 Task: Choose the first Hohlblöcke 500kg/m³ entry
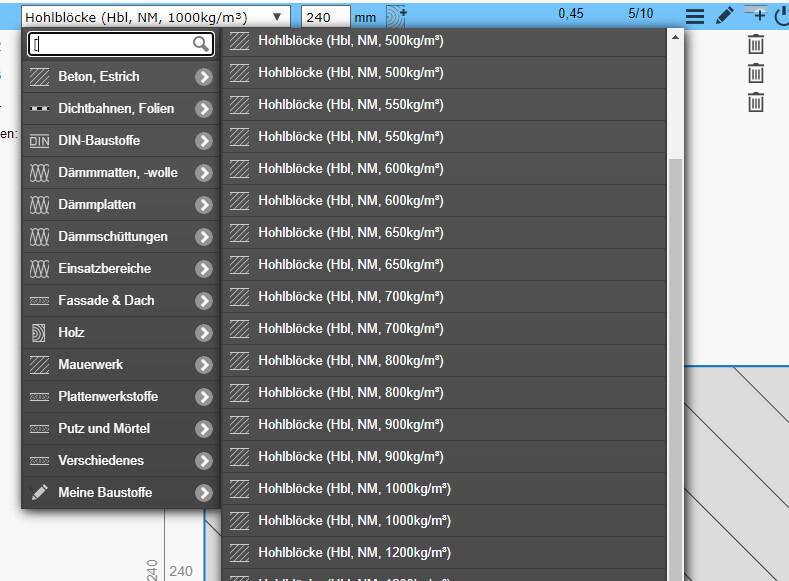(350, 41)
